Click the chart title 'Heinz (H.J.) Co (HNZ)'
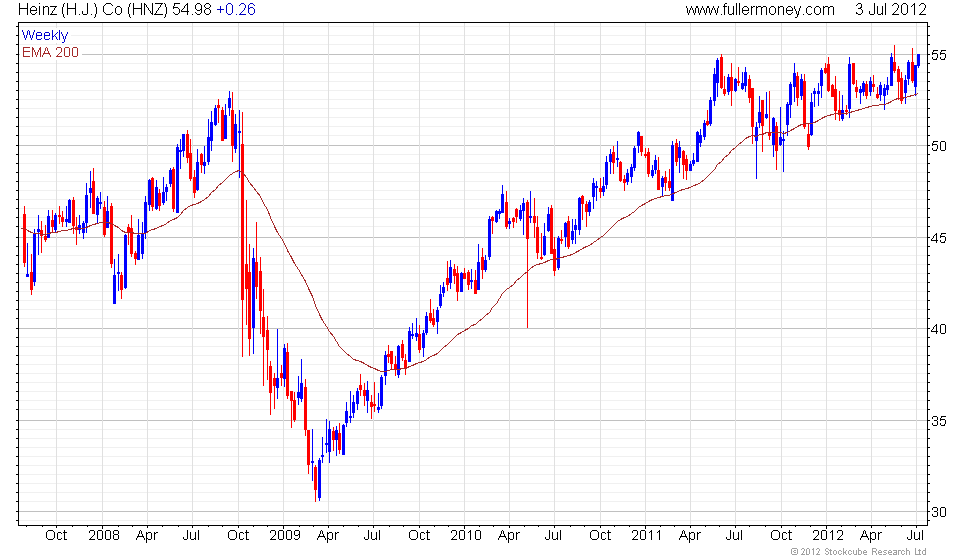Viewport: 980px width, 560px height. [x=93, y=10]
